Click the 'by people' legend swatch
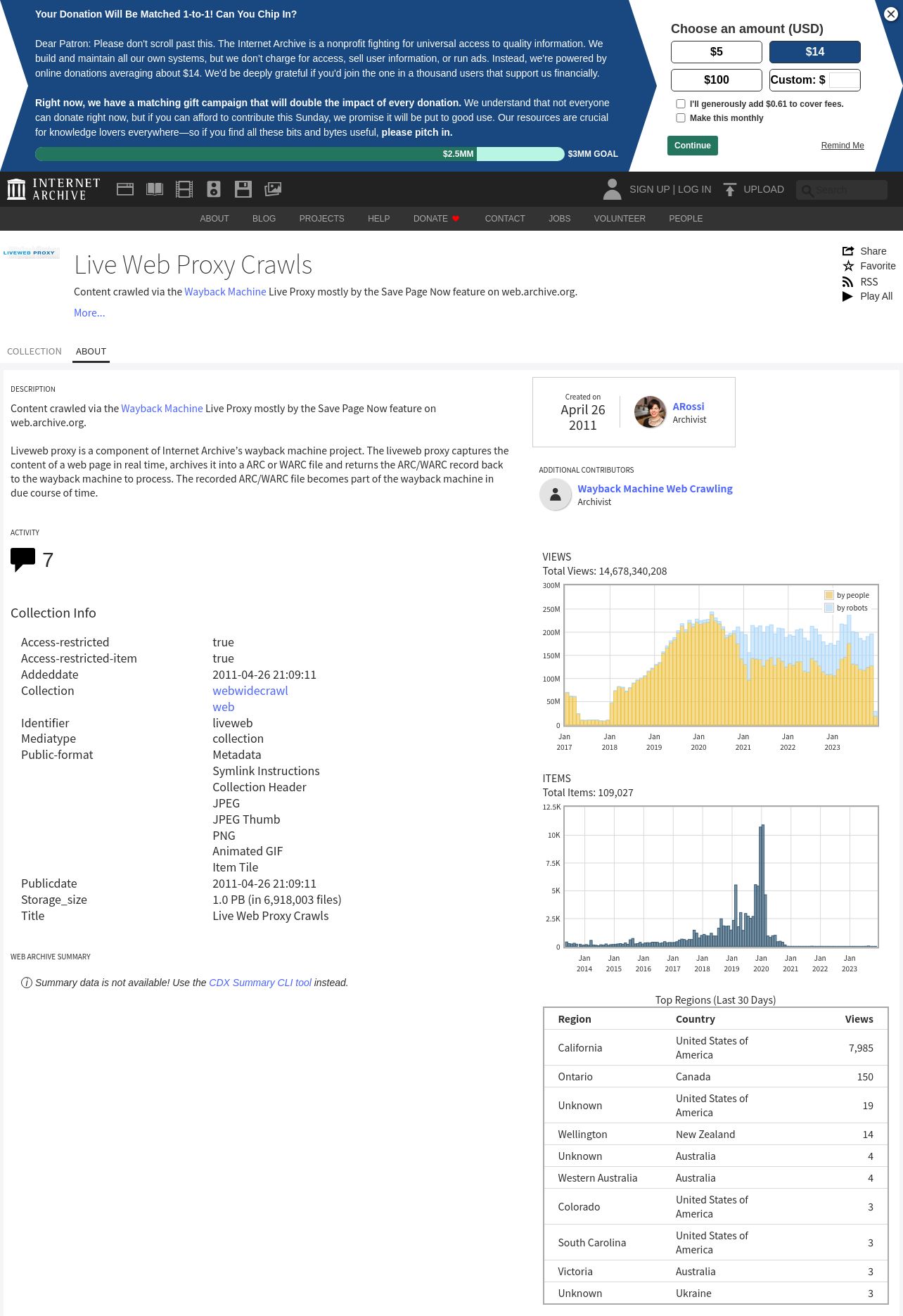The image size is (903, 1316). tap(829, 595)
